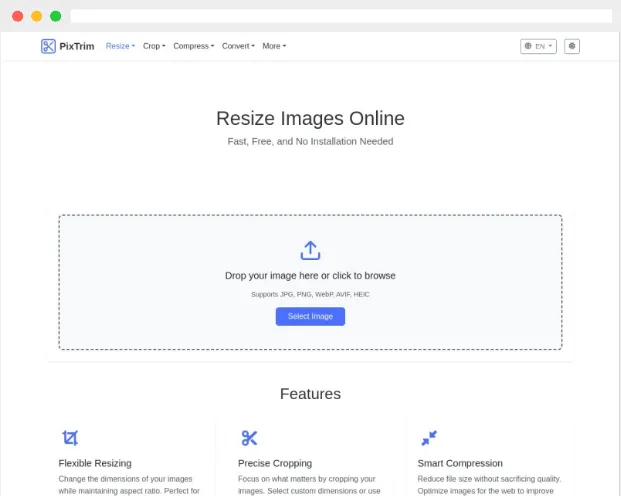Click the PixTrim brand name link
621x496 pixels.
[x=77, y=46]
